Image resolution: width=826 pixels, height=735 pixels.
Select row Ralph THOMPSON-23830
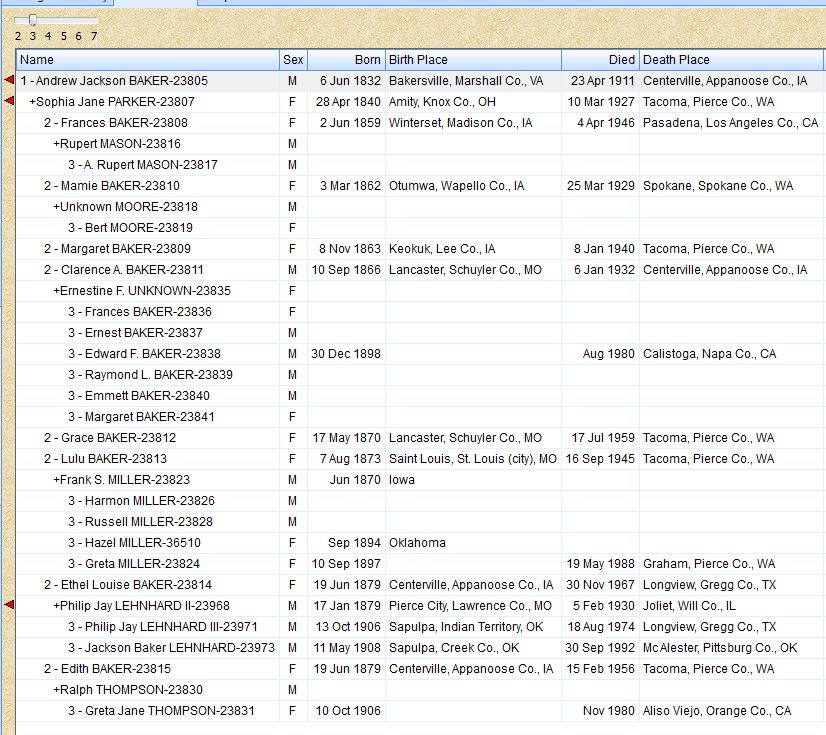(420, 690)
